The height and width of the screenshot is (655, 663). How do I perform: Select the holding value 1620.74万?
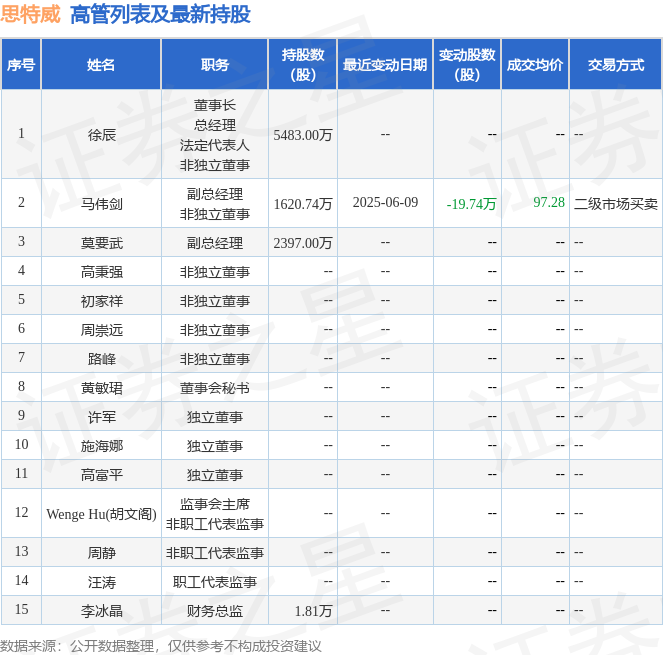(303, 204)
